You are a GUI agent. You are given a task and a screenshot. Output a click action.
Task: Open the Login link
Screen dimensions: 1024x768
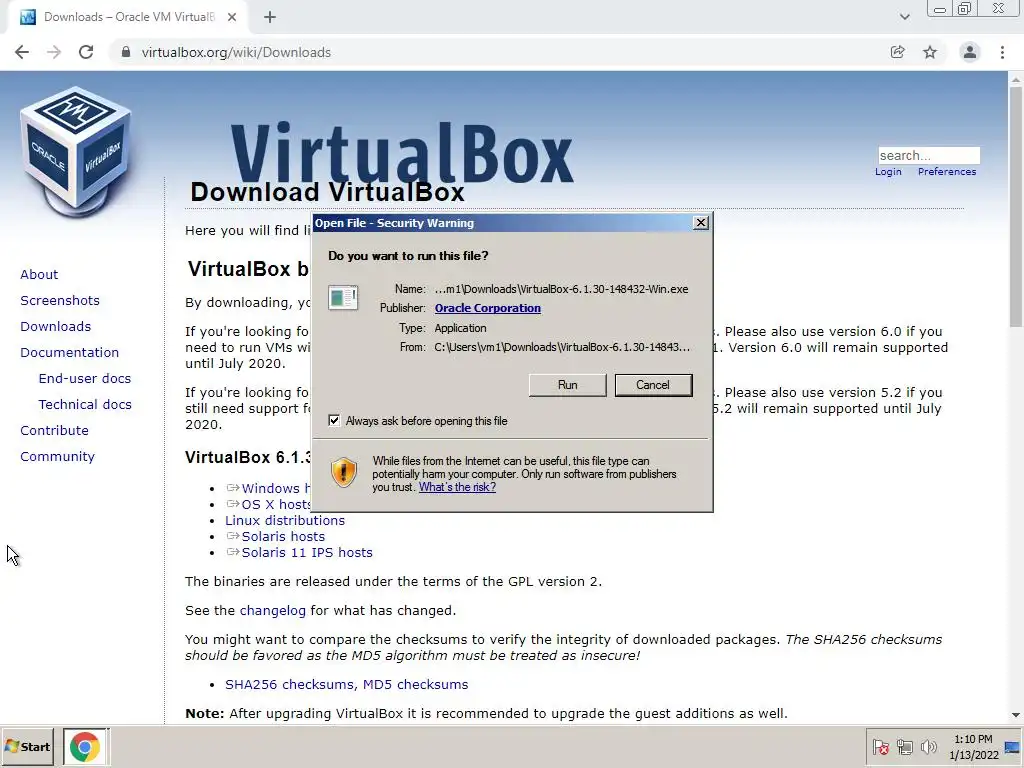pos(888,172)
